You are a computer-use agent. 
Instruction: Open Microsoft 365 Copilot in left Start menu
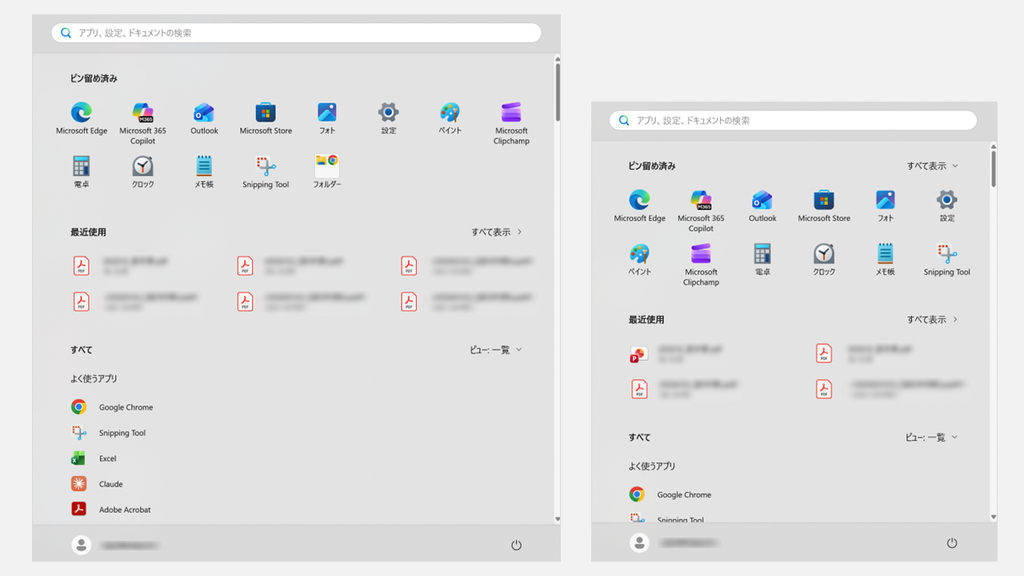coord(142,123)
